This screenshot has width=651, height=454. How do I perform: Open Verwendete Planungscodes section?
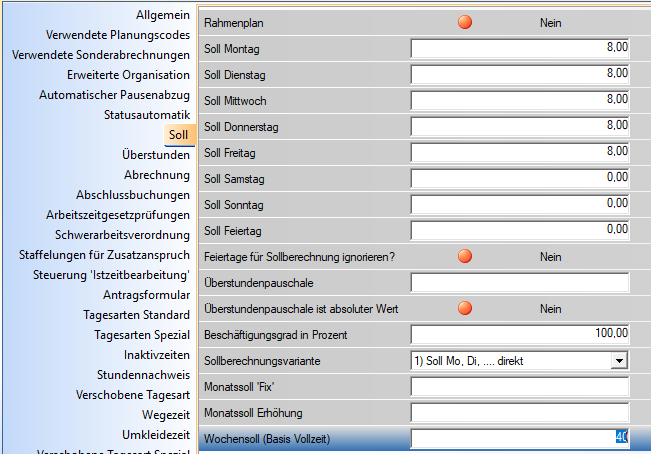pos(117,35)
